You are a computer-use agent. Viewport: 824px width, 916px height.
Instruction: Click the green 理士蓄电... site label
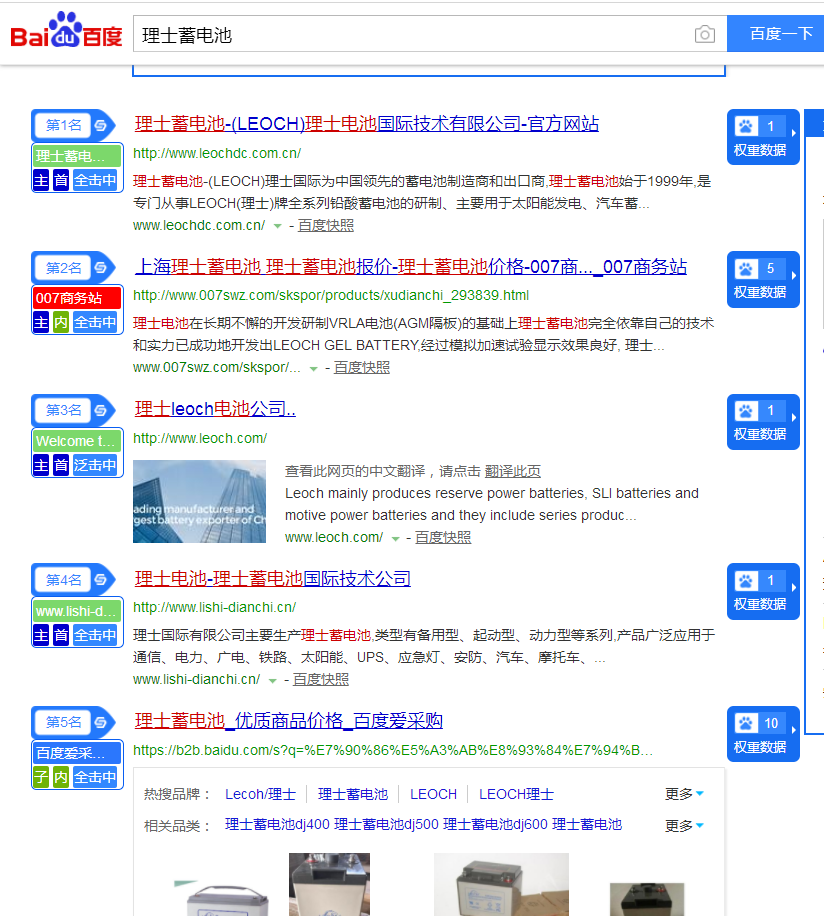tap(77, 156)
